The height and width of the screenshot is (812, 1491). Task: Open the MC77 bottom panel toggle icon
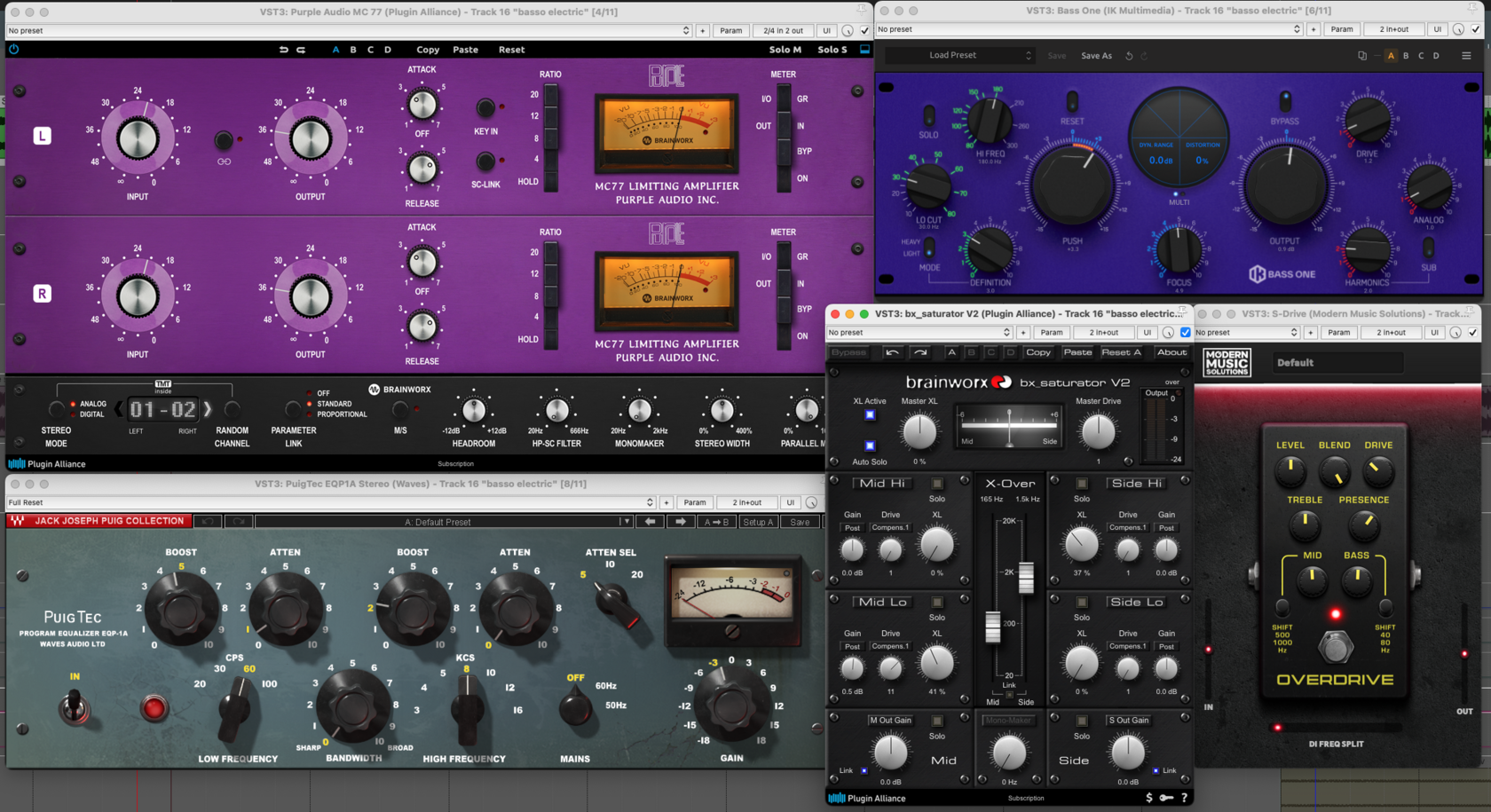coord(864,50)
